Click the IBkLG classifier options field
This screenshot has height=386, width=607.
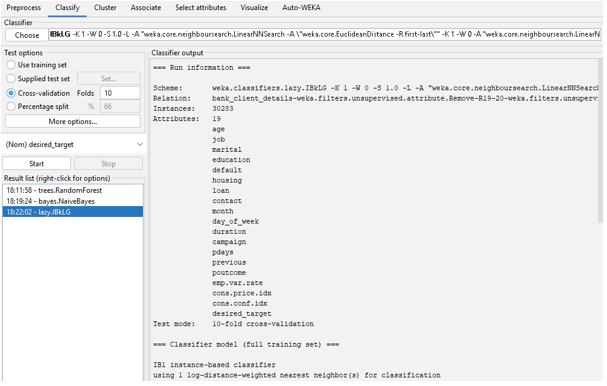[324, 34]
